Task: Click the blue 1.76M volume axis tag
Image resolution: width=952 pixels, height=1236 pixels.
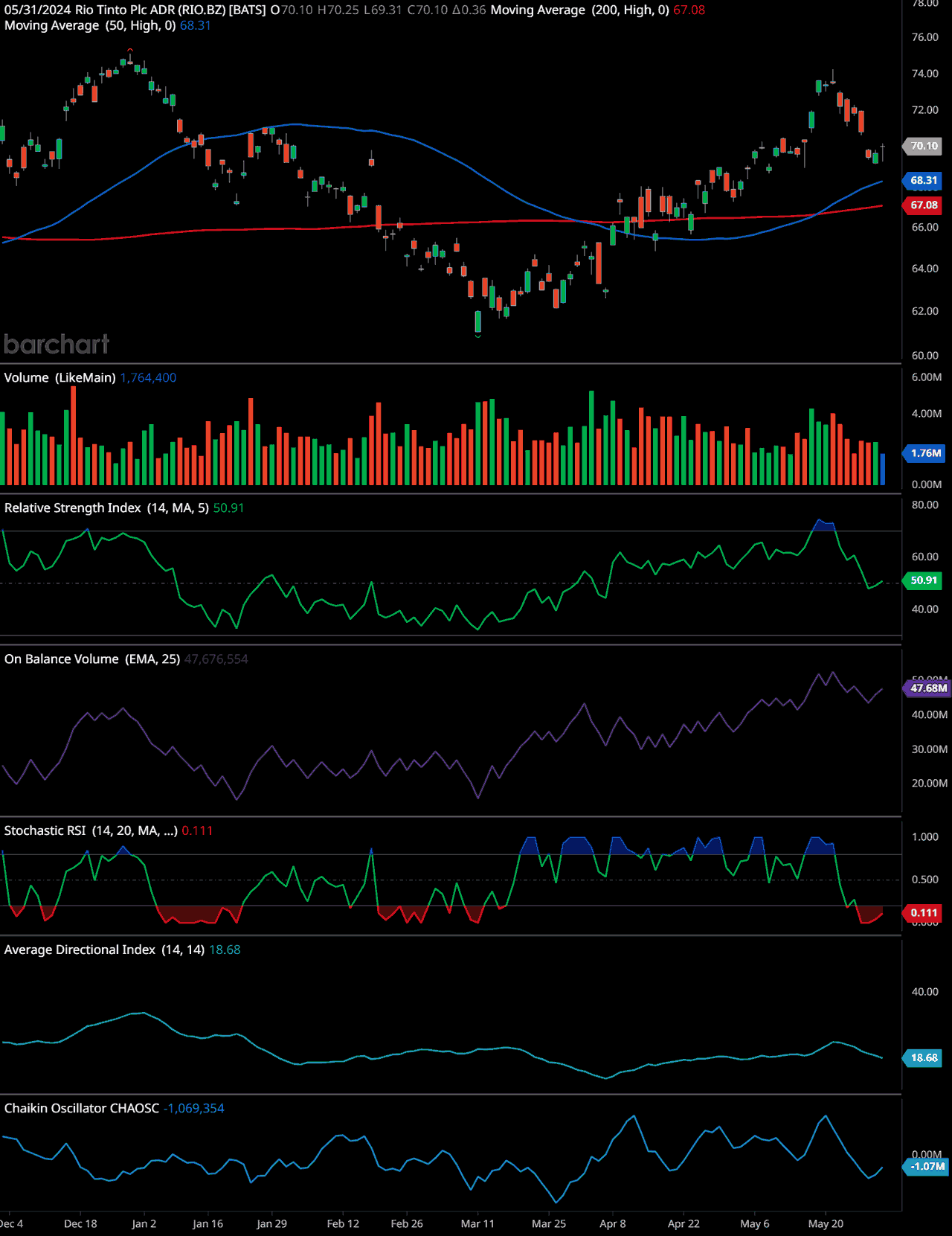Action: [x=925, y=453]
